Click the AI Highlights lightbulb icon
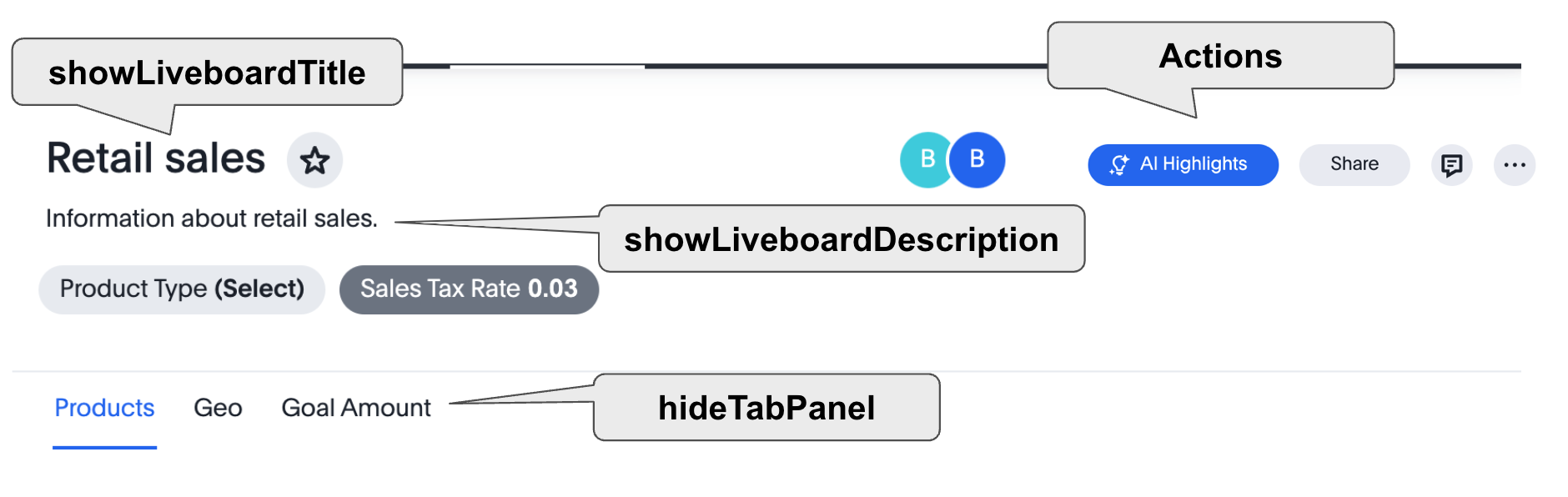Viewport: 1568px width, 497px height. tap(1120, 164)
